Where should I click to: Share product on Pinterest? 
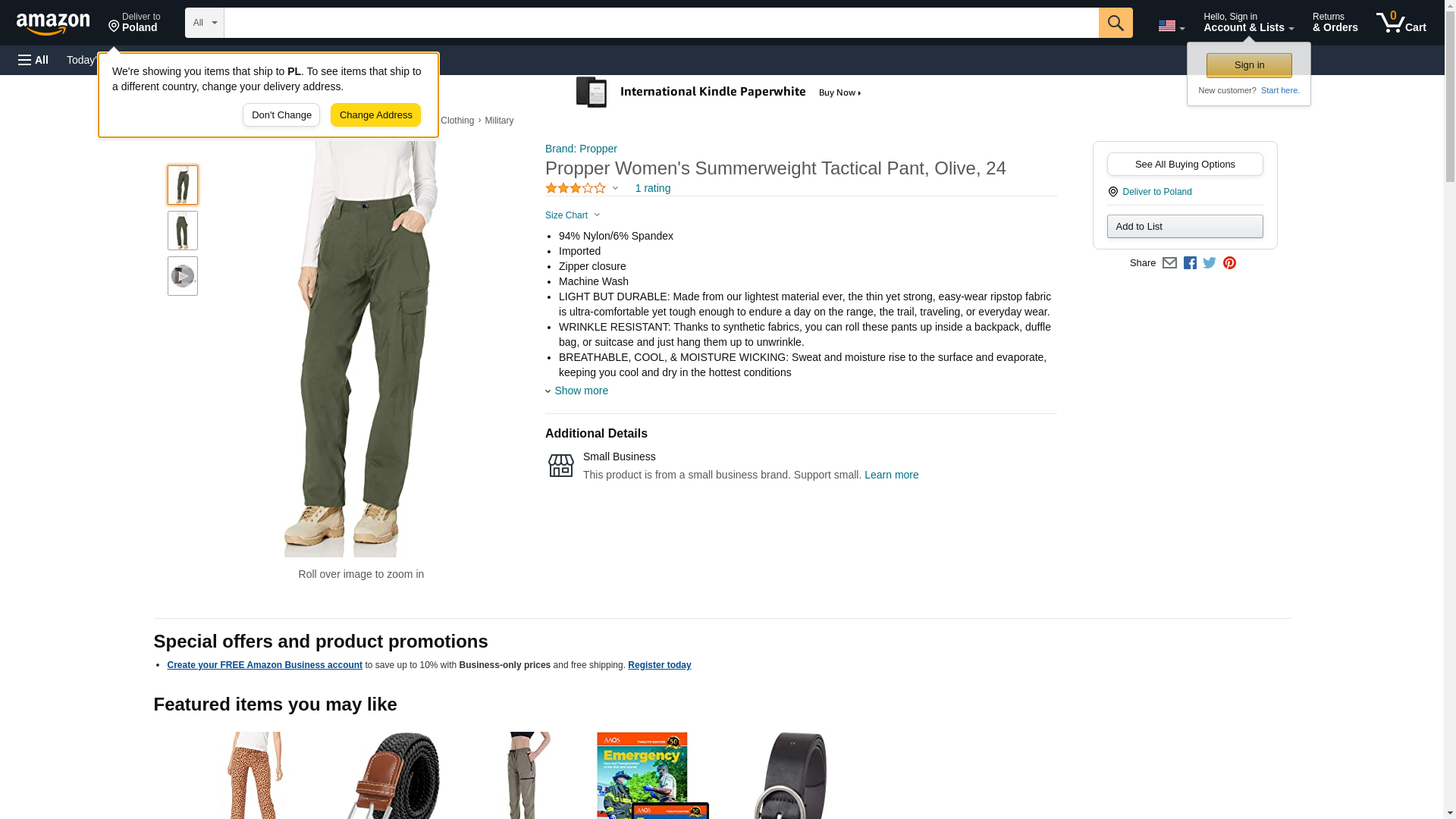pyautogui.click(x=1229, y=263)
